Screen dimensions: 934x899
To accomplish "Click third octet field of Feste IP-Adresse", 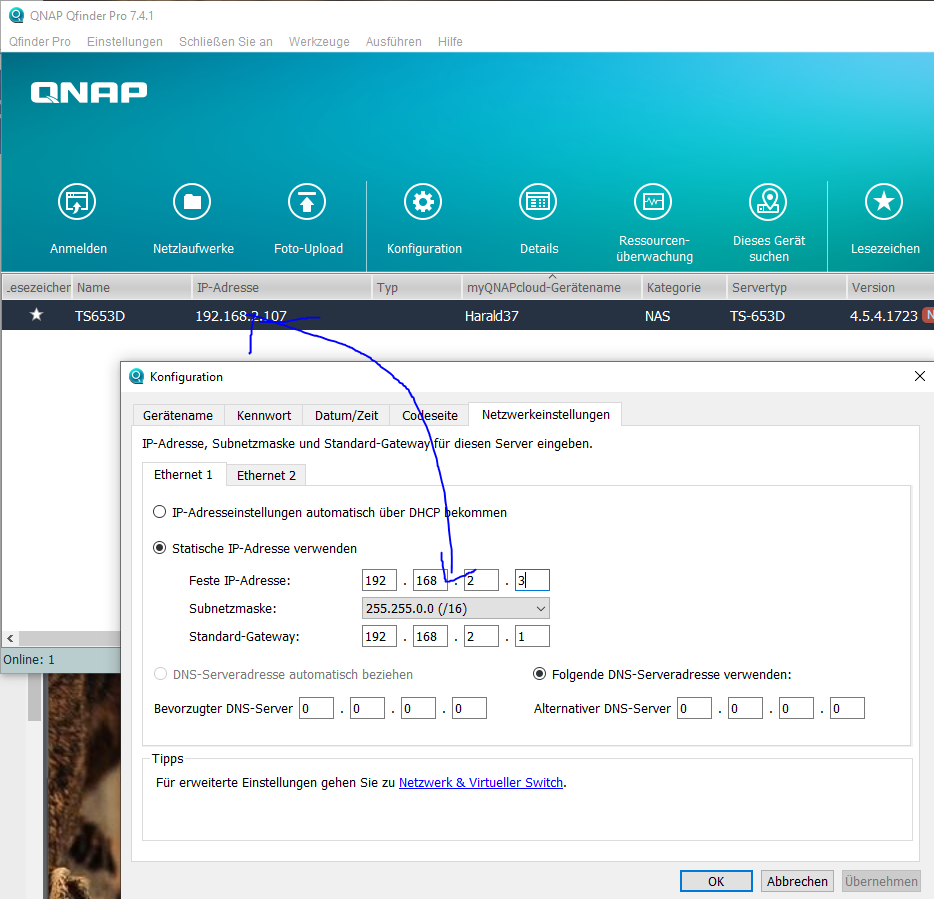I will (481, 580).
